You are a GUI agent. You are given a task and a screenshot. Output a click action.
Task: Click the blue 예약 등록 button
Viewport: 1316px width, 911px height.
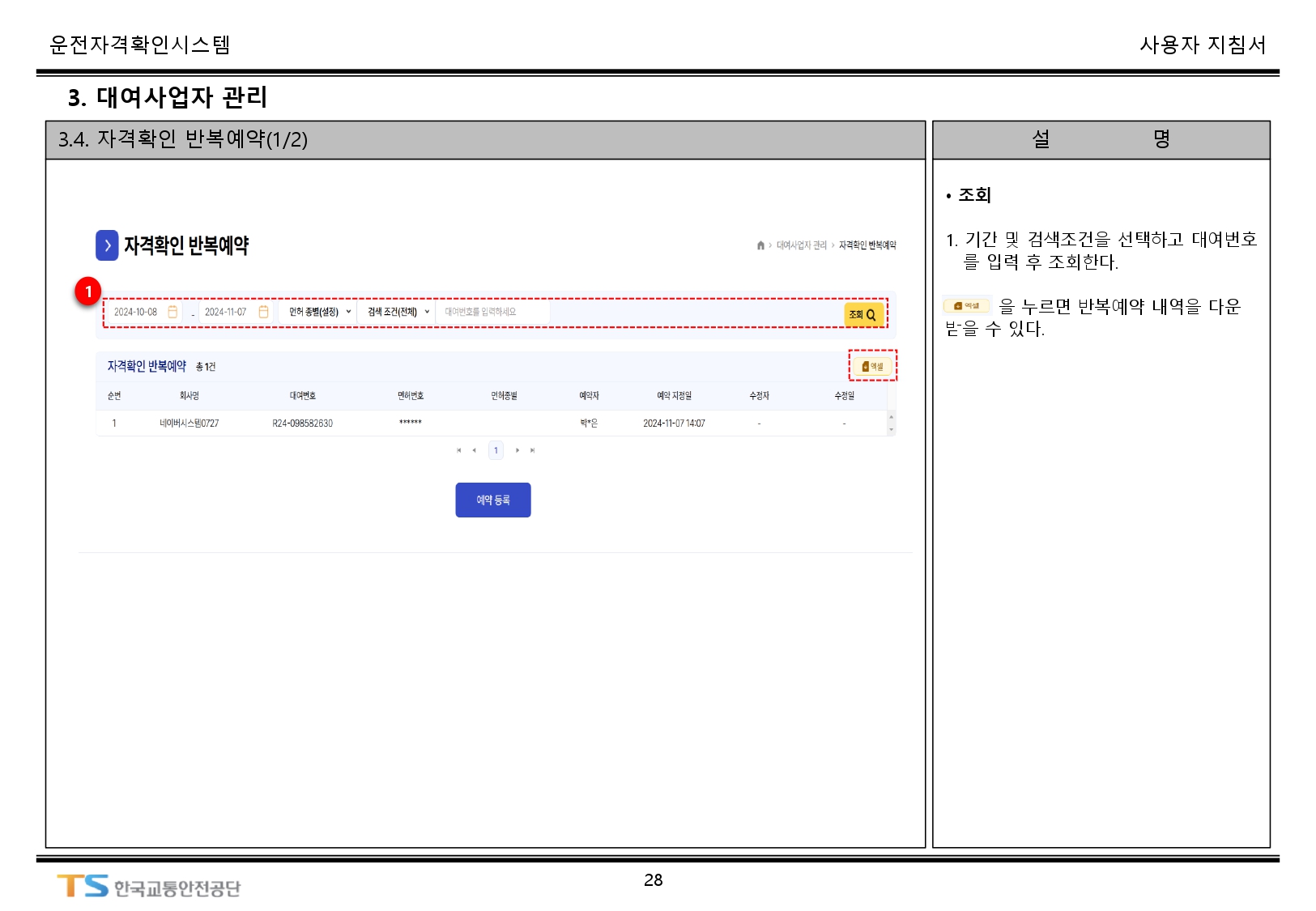[x=492, y=500]
